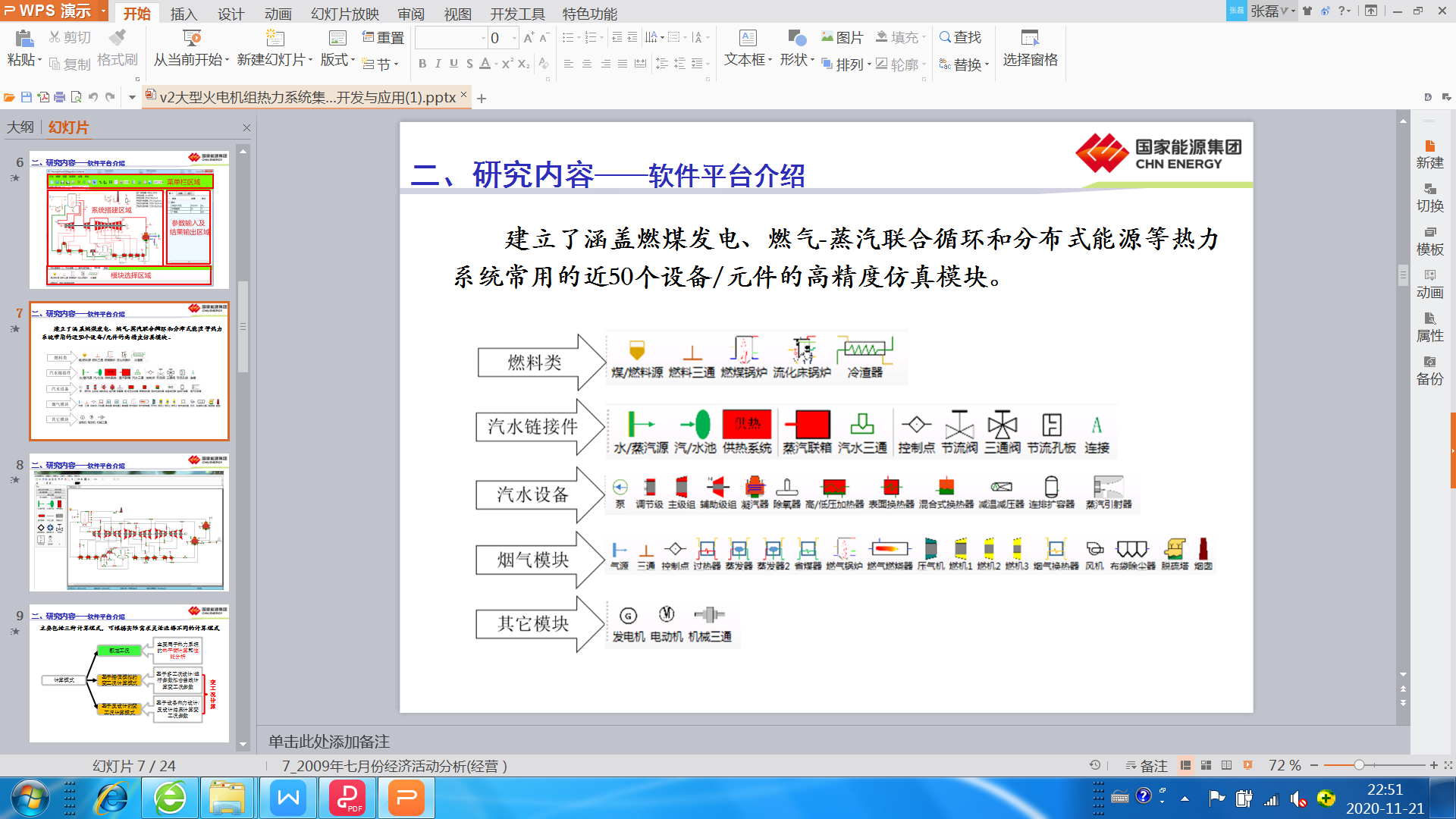
Task: Click the notes area 单击此处添加备注
Action: (x=328, y=741)
